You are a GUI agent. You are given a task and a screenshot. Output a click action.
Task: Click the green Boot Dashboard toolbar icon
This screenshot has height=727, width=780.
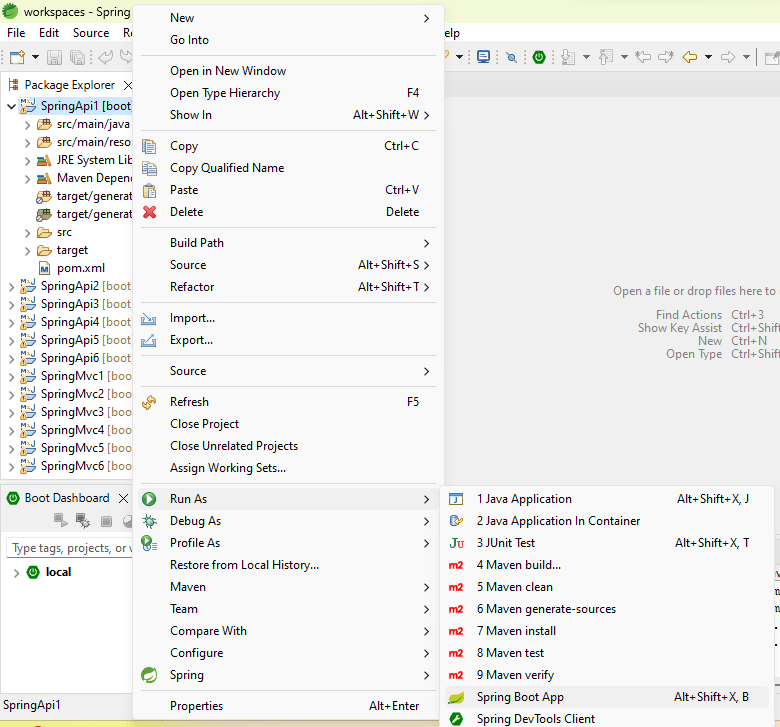point(539,57)
